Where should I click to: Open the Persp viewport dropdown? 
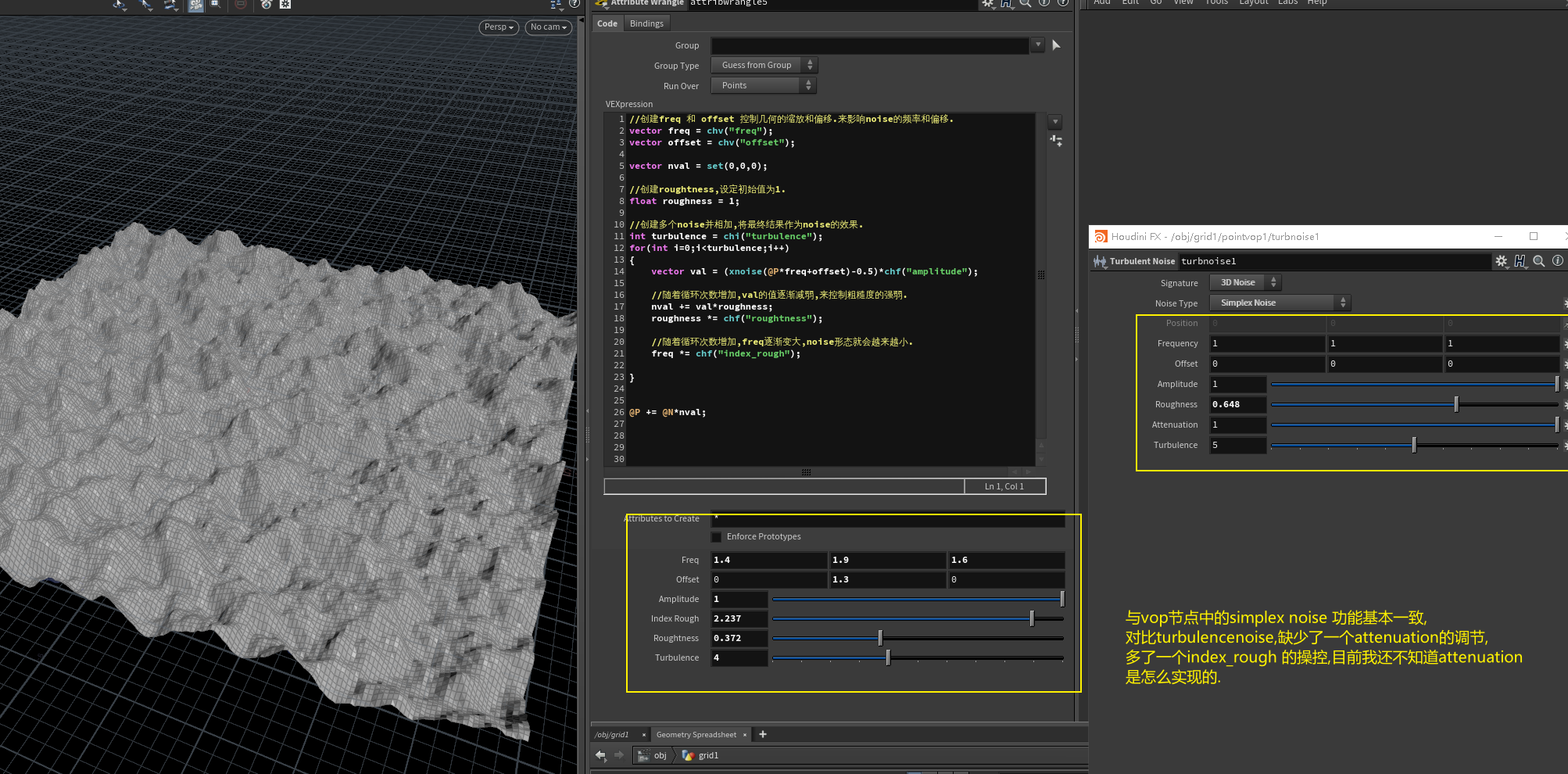[x=499, y=27]
